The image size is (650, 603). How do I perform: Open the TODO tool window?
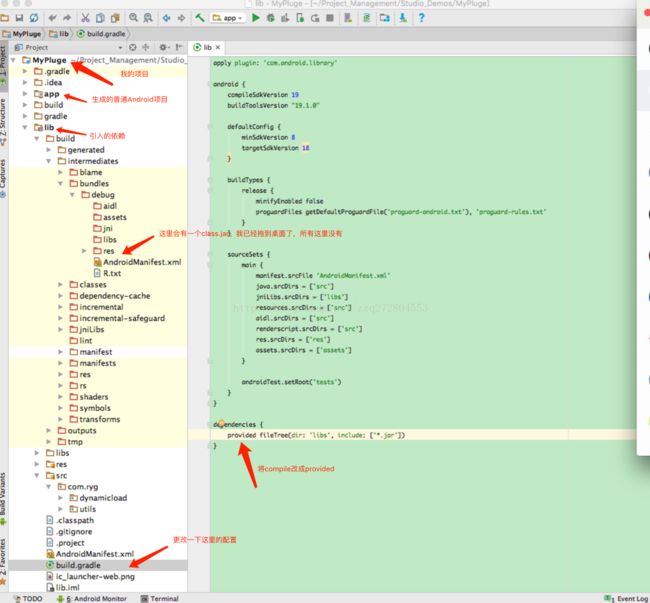[28, 598]
